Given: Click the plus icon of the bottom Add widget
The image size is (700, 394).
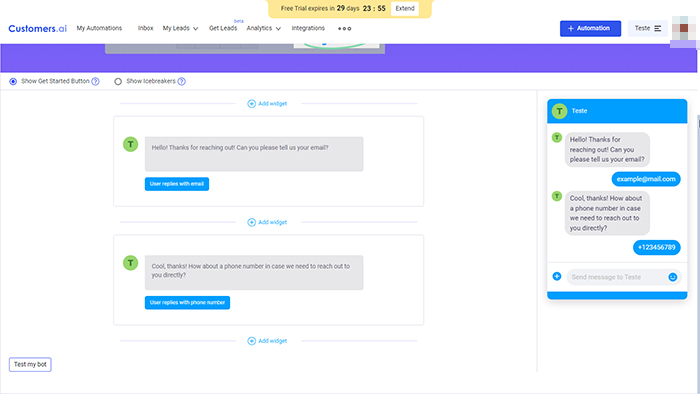Looking at the screenshot, I should (251, 341).
